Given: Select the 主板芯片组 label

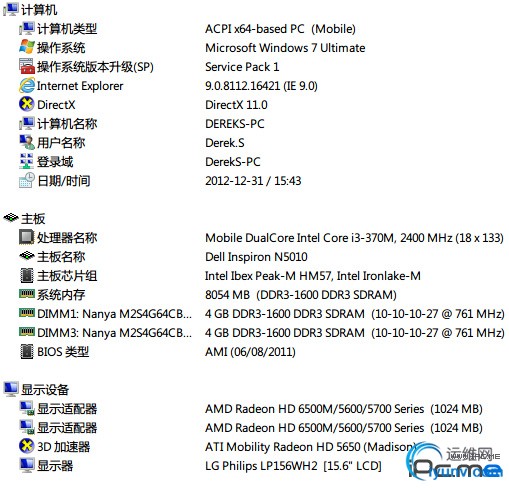Looking at the screenshot, I should (x=67, y=276).
